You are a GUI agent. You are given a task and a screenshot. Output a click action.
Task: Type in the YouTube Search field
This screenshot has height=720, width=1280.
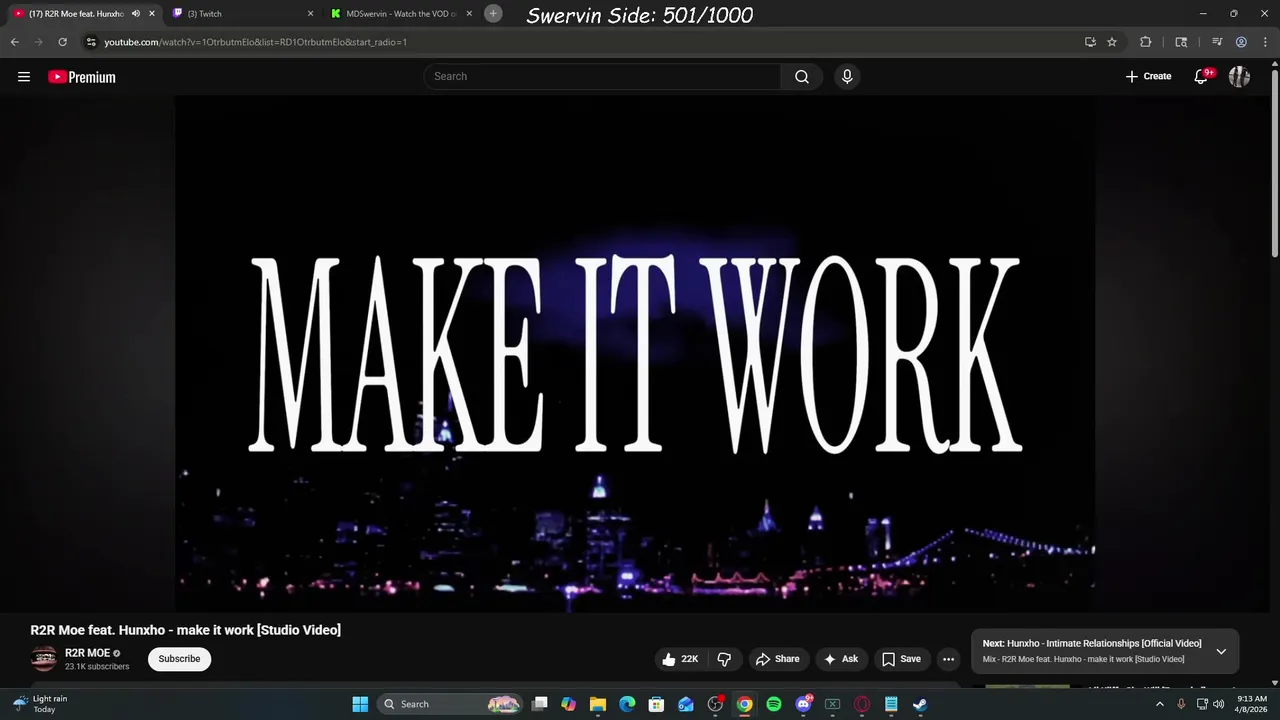coord(603,77)
